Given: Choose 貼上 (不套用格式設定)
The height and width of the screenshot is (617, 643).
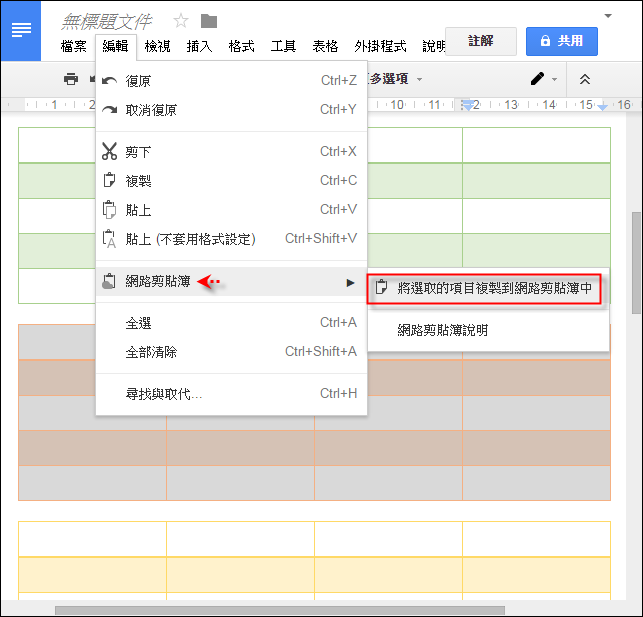Looking at the screenshot, I should coord(231,239).
